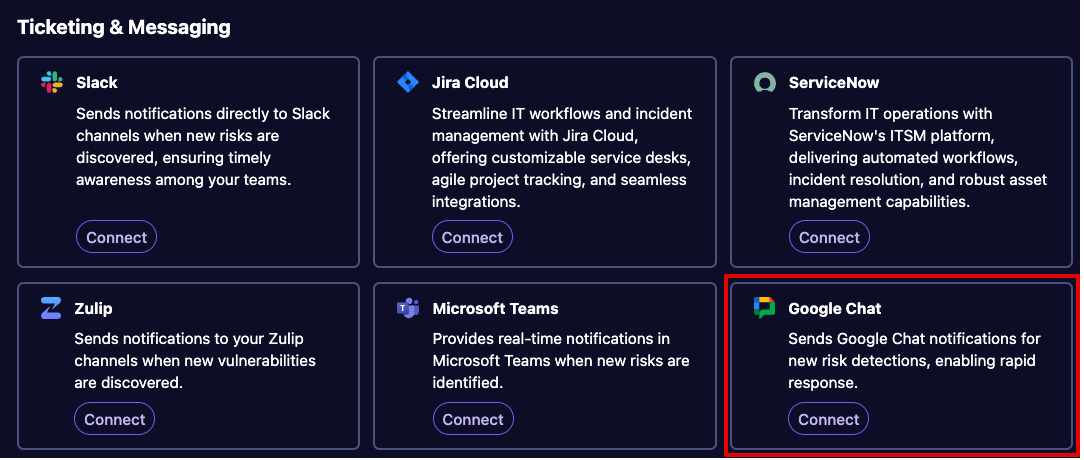
Task: Click the Ticketing & Messaging heading
Action: coord(124,27)
